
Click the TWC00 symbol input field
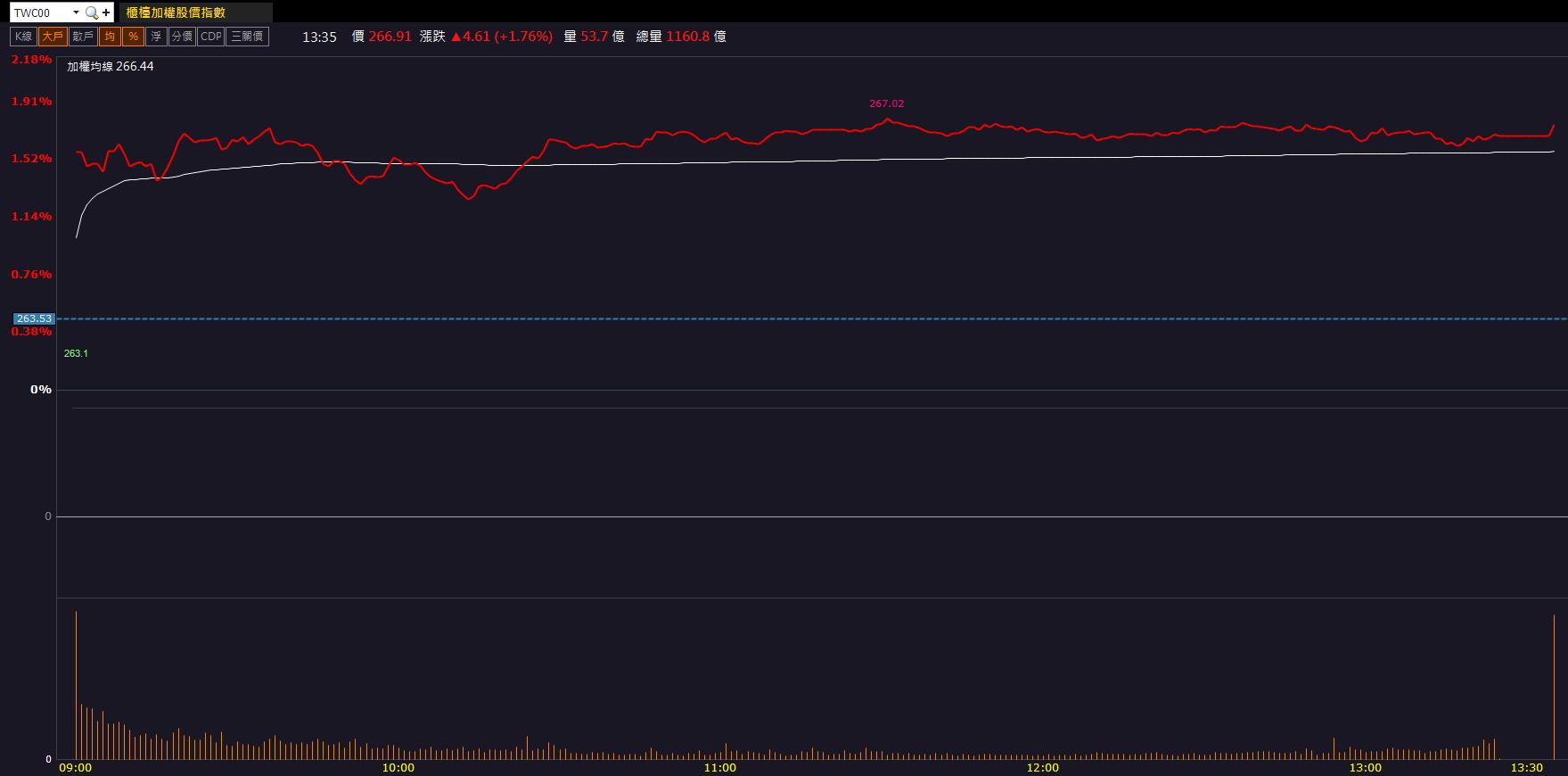point(40,12)
